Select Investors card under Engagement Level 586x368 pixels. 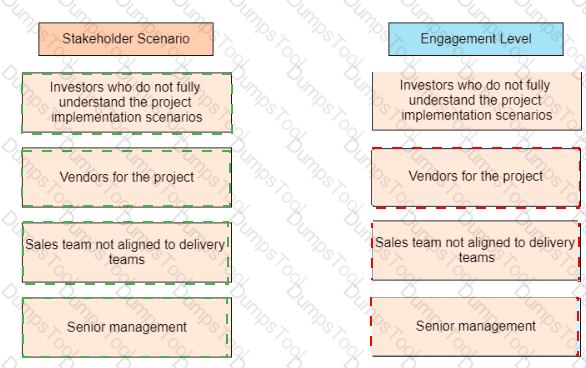pyautogui.click(x=477, y=101)
